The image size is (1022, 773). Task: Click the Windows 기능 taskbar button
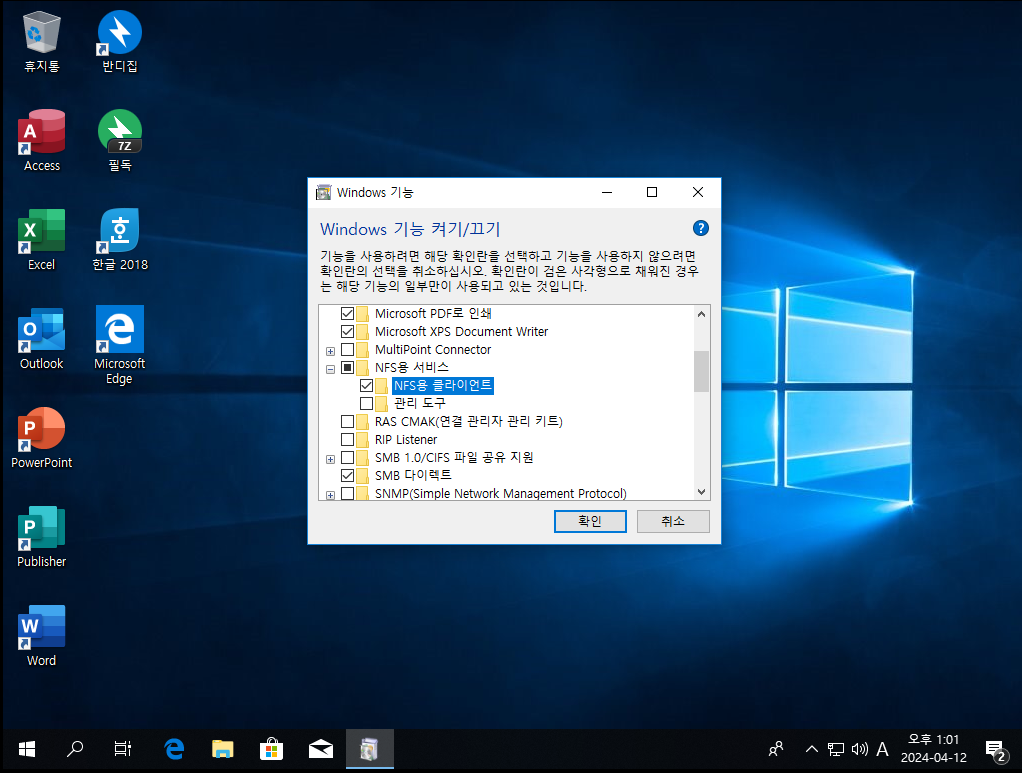370,750
